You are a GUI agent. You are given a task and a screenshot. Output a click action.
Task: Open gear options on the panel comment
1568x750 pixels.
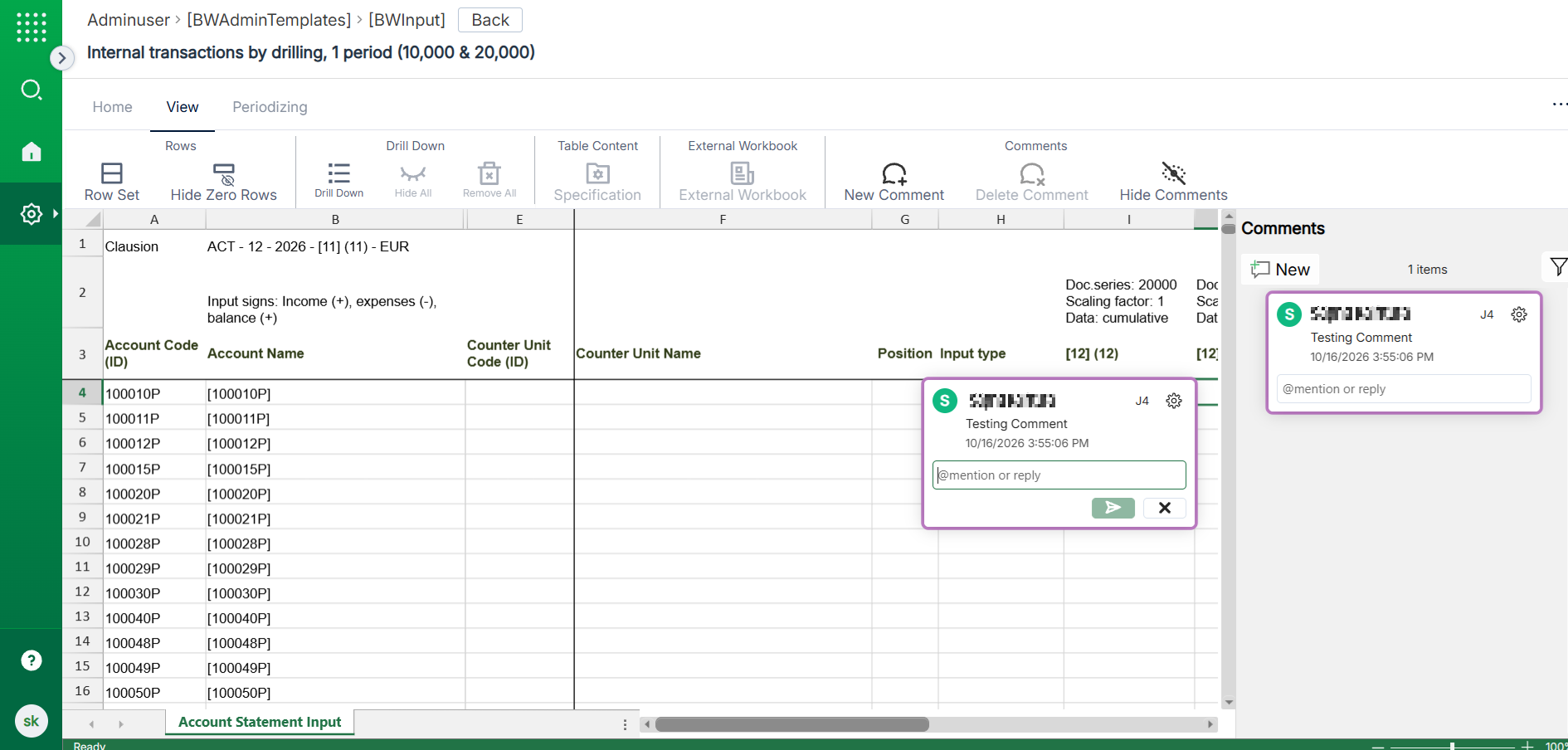1519,314
